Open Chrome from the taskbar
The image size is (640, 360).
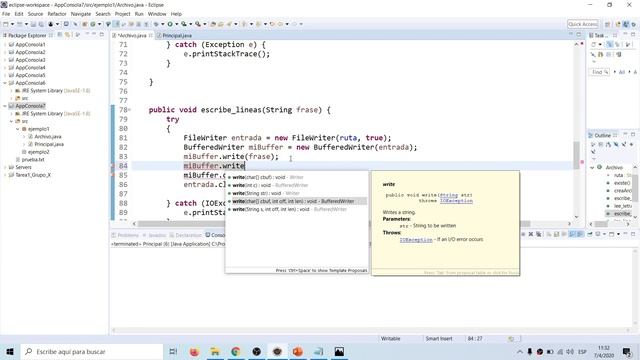coord(236,351)
